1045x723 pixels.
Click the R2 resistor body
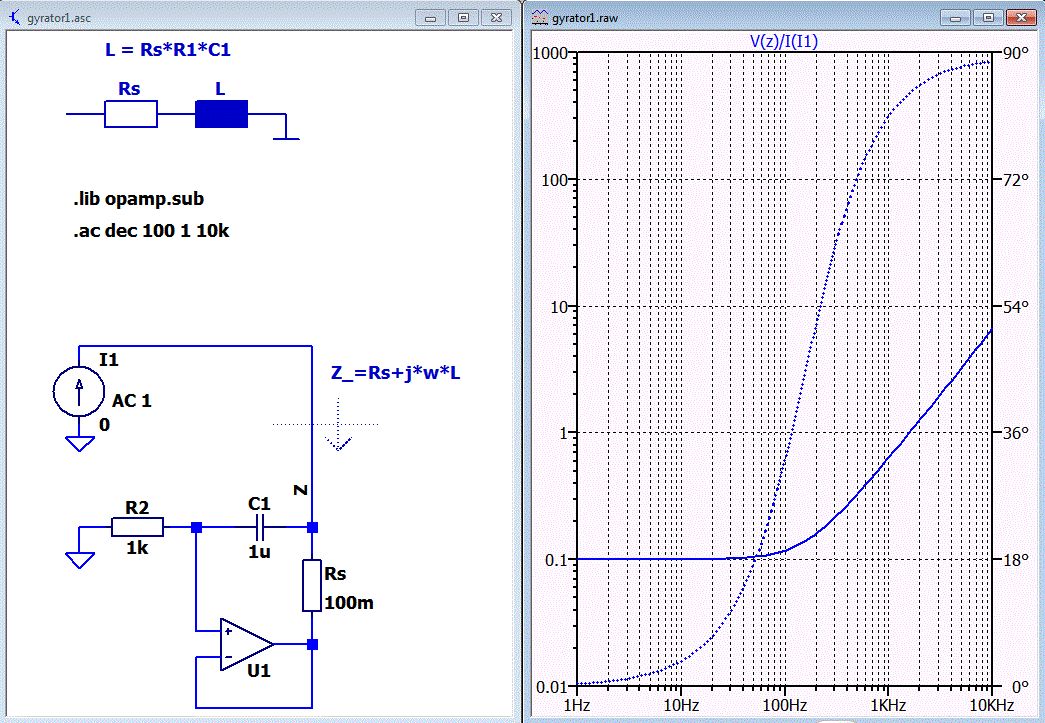[137, 527]
